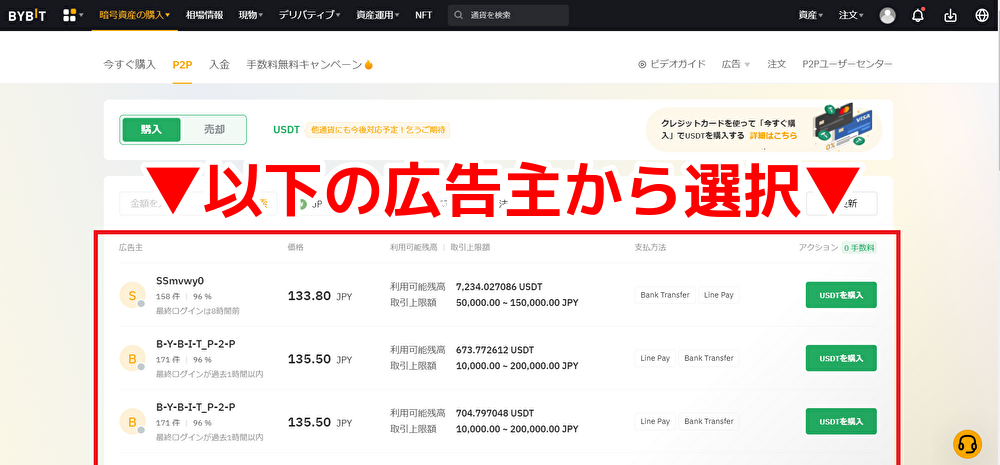Click 0手数料 badge in header
1000x465 pixels.
[x=859, y=247]
